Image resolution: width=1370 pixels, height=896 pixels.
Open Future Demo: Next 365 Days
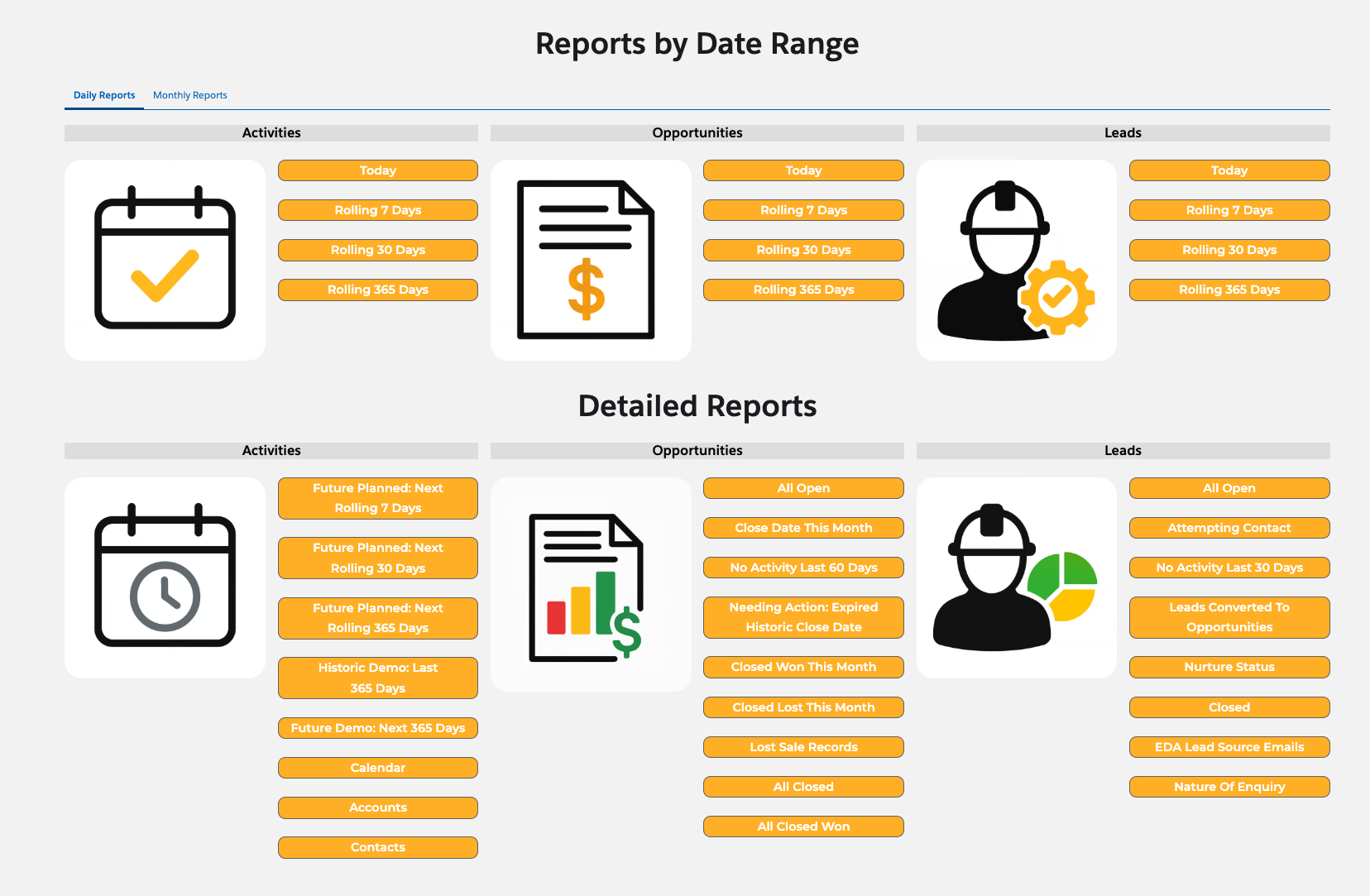pyautogui.click(x=378, y=728)
